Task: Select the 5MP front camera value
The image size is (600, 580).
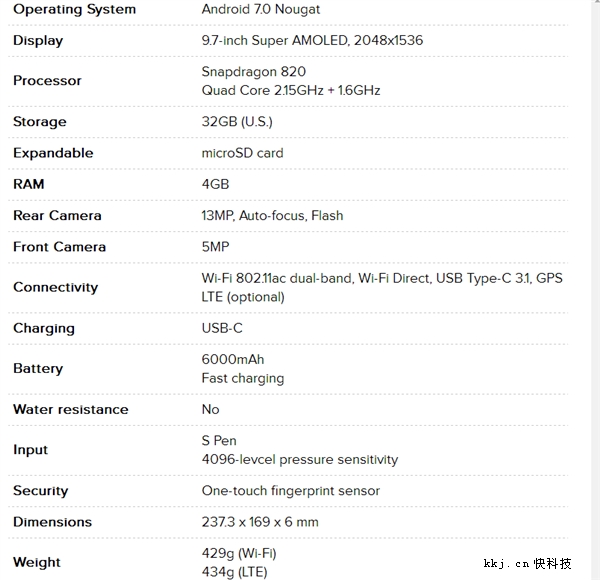Action: point(216,246)
